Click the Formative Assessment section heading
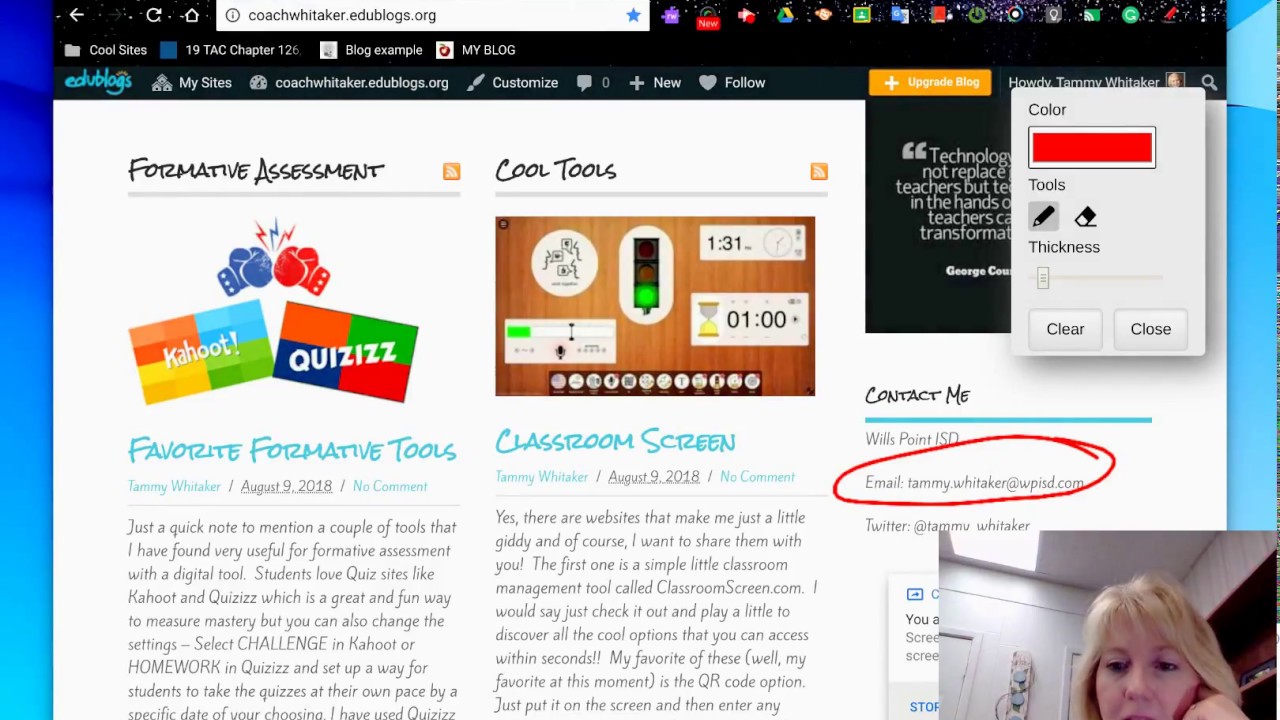1280x720 pixels. (256, 171)
